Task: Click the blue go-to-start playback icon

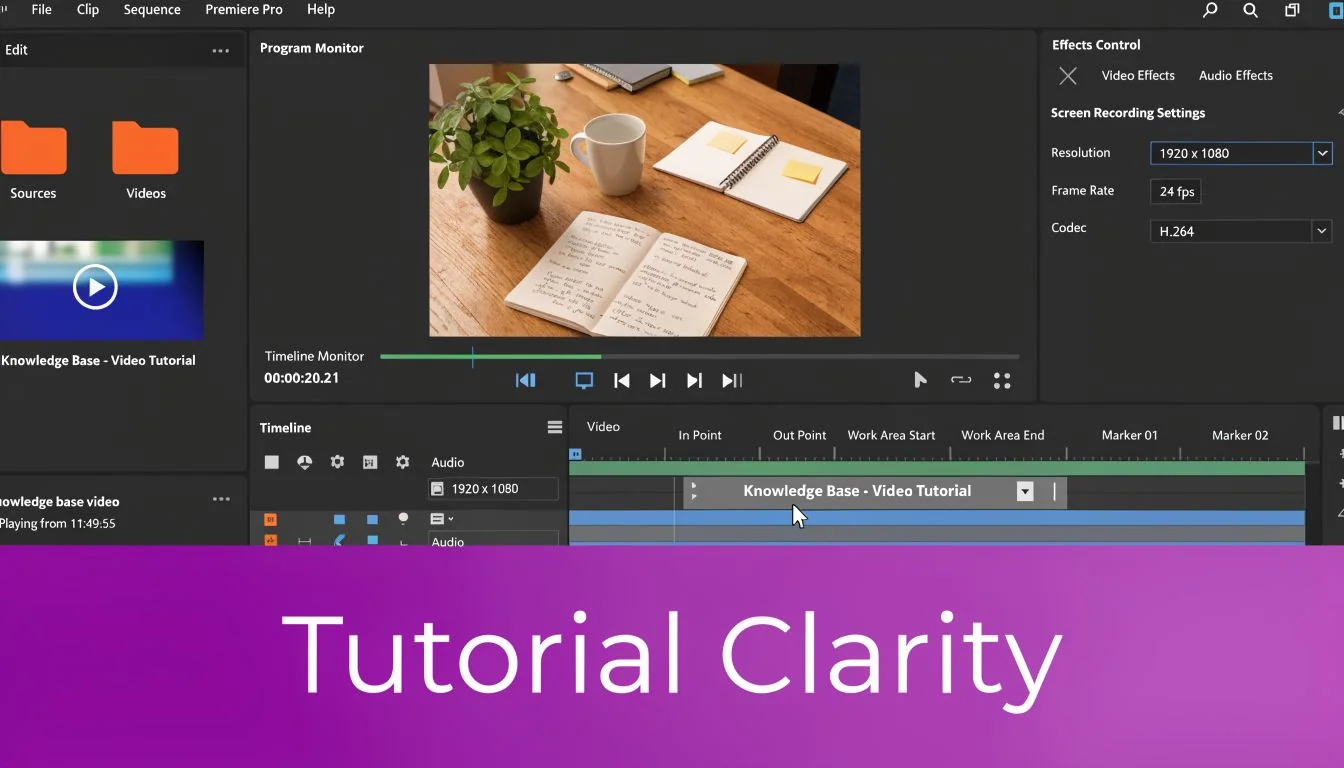Action: 525,380
